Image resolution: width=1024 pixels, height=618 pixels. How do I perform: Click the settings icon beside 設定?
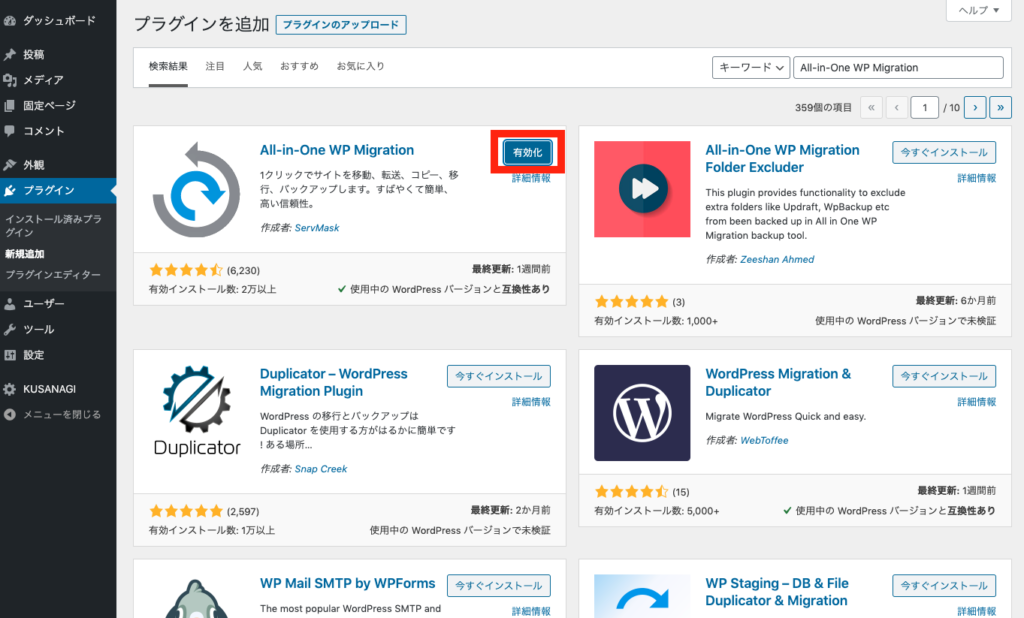click(x=9, y=355)
